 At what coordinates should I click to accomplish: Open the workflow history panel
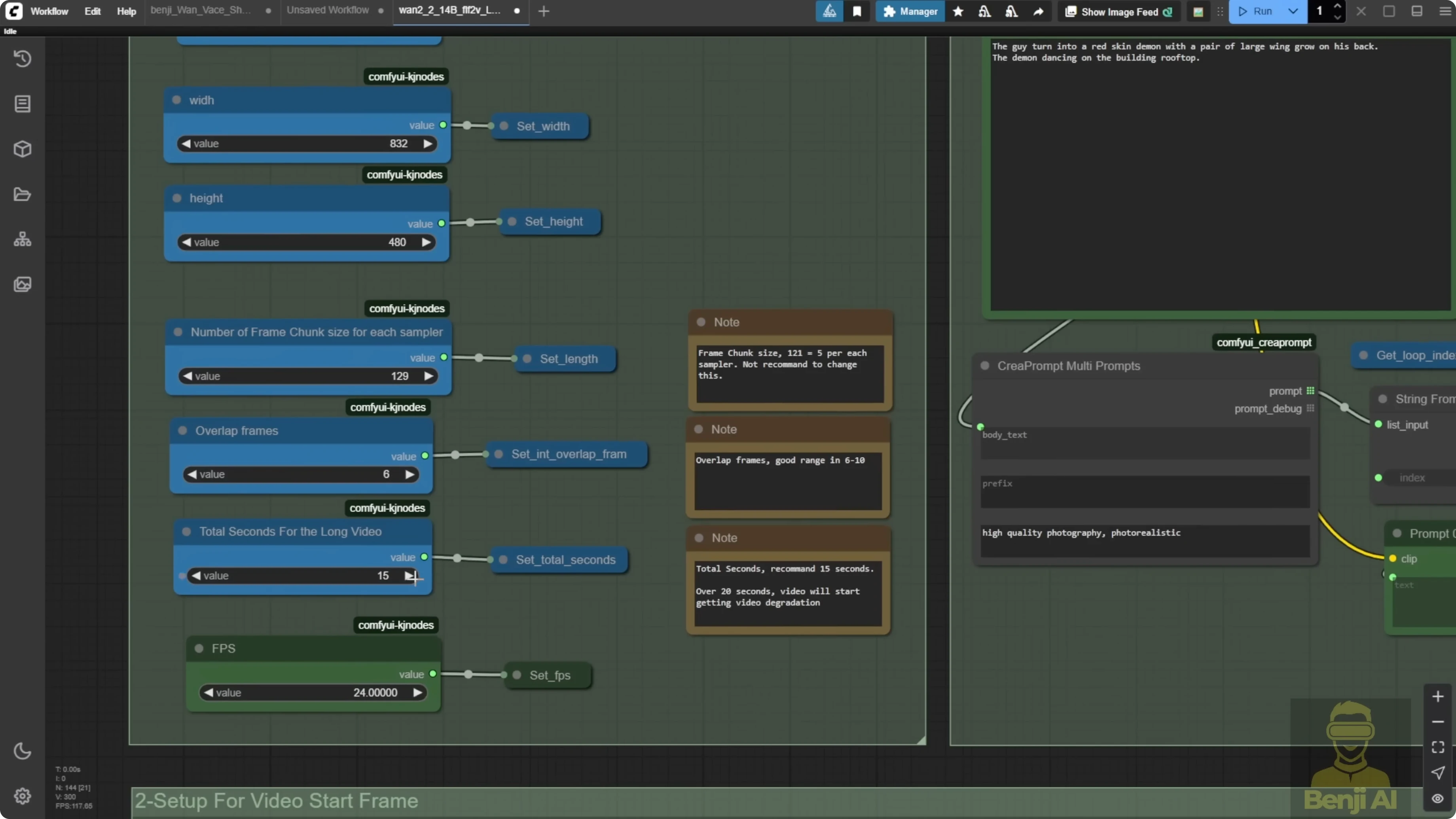click(x=23, y=59)
